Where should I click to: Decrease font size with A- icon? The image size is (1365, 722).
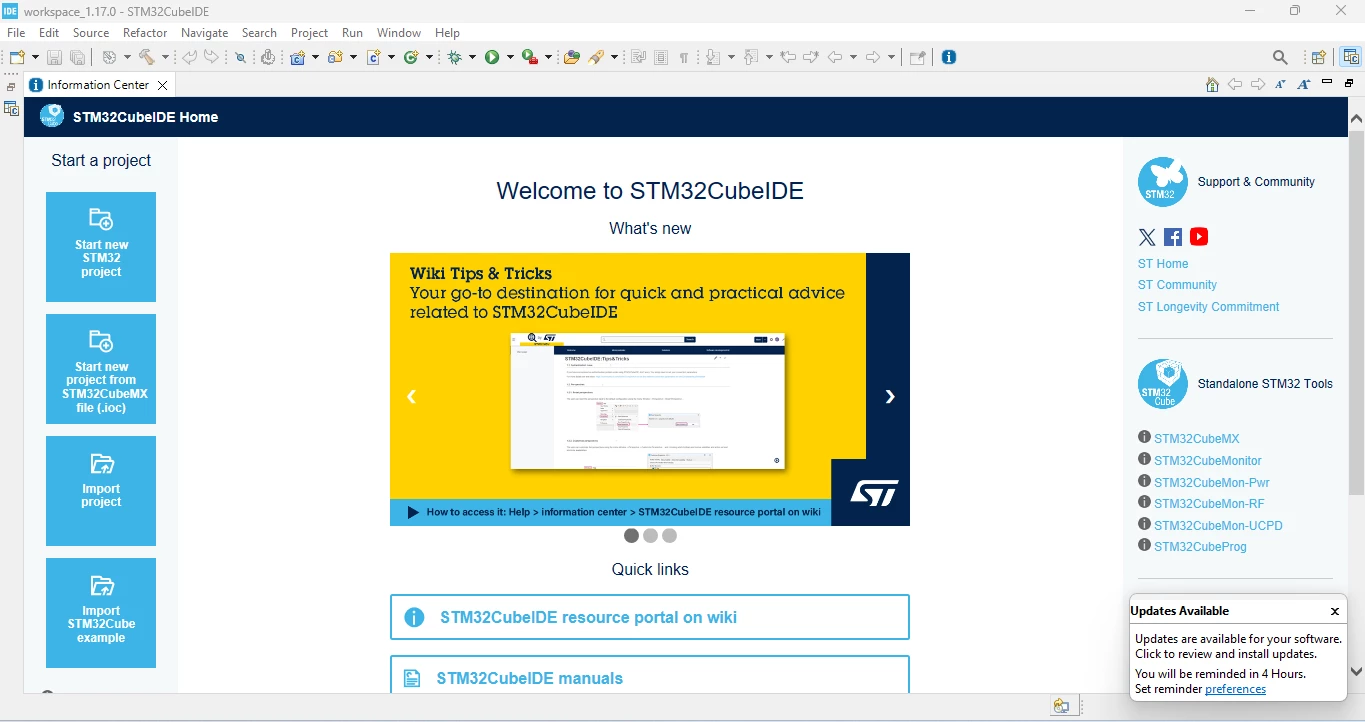[1281, 85]
